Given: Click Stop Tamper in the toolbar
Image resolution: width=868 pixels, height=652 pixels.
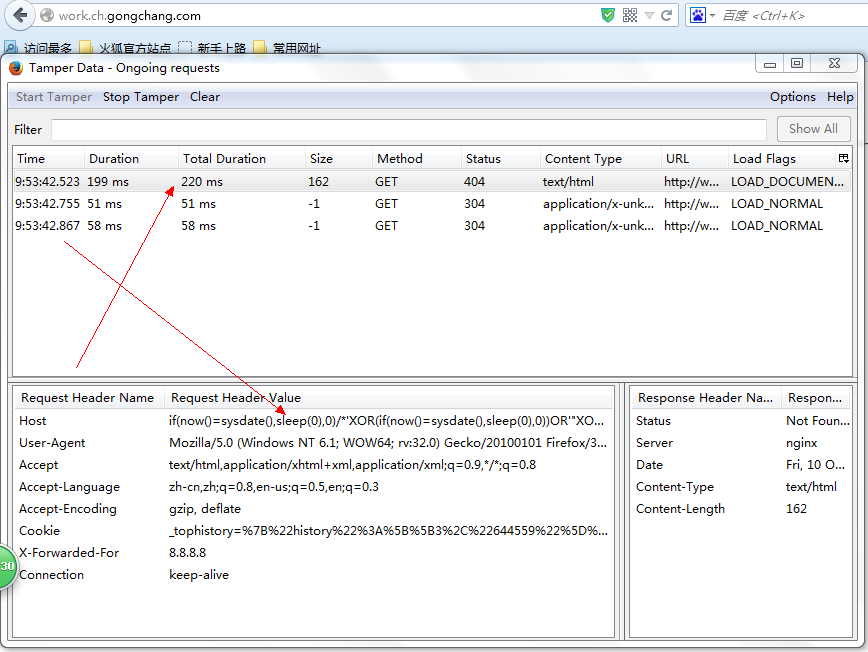Looking at the screenshot, I should (141, 97).
